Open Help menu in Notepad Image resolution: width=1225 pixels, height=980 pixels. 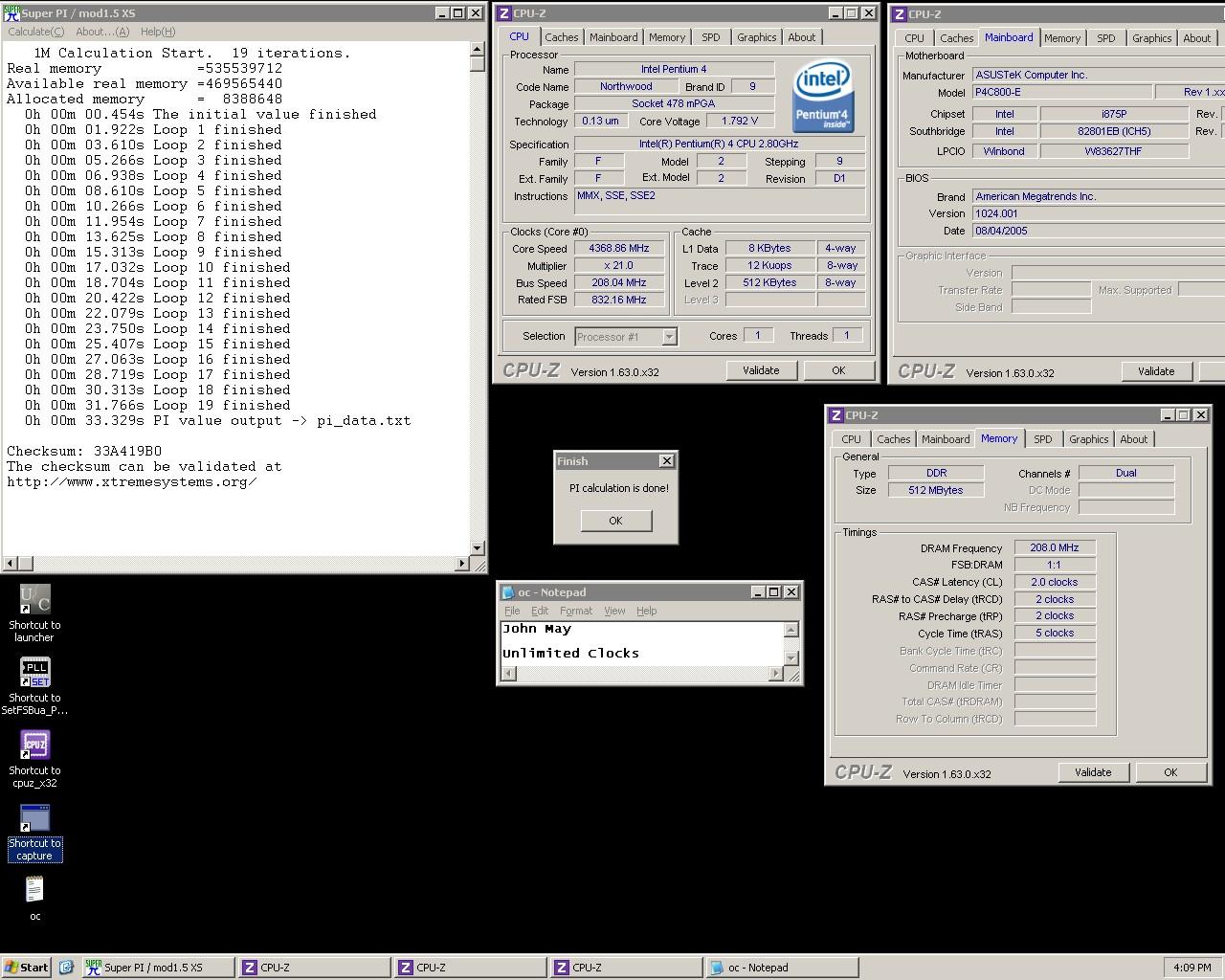[647, 611]
